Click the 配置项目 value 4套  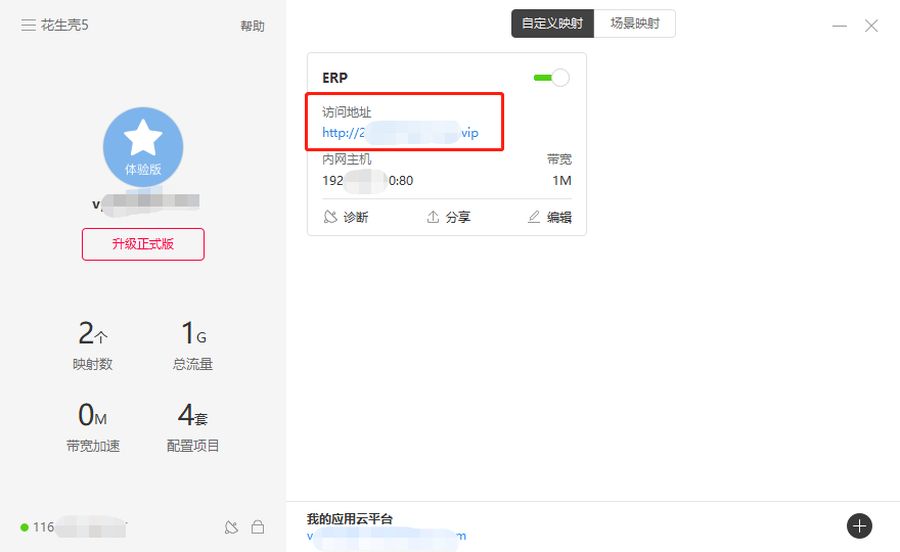(193, 415)
